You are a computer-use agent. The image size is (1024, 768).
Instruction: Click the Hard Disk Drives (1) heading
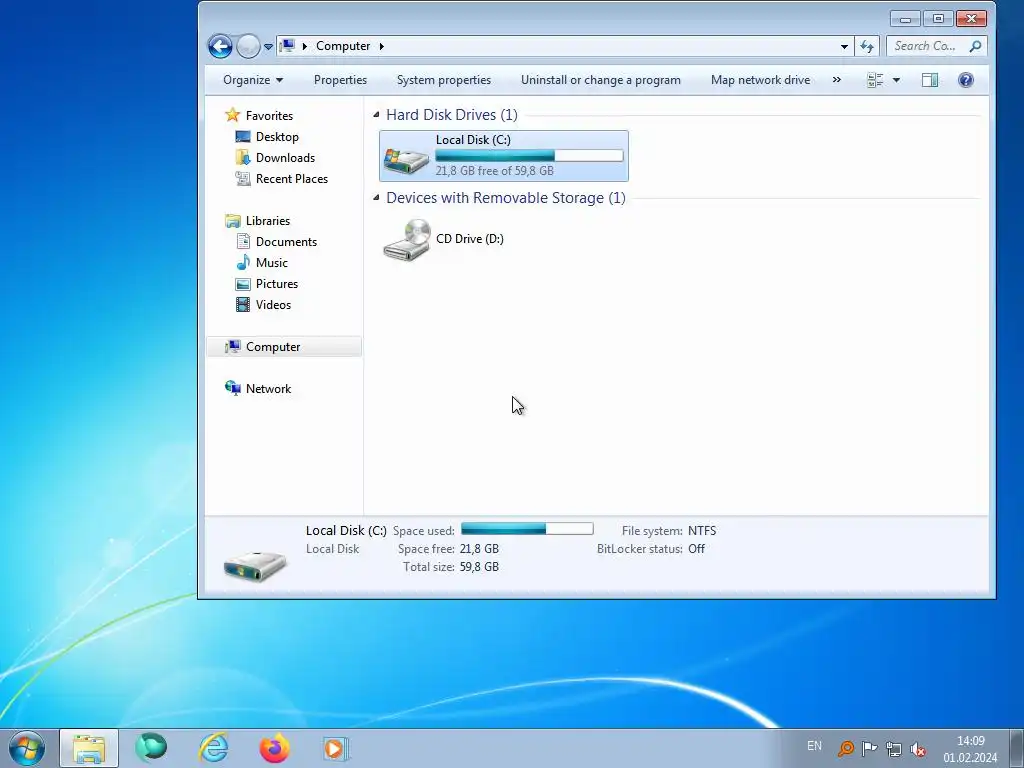(452, 115)
